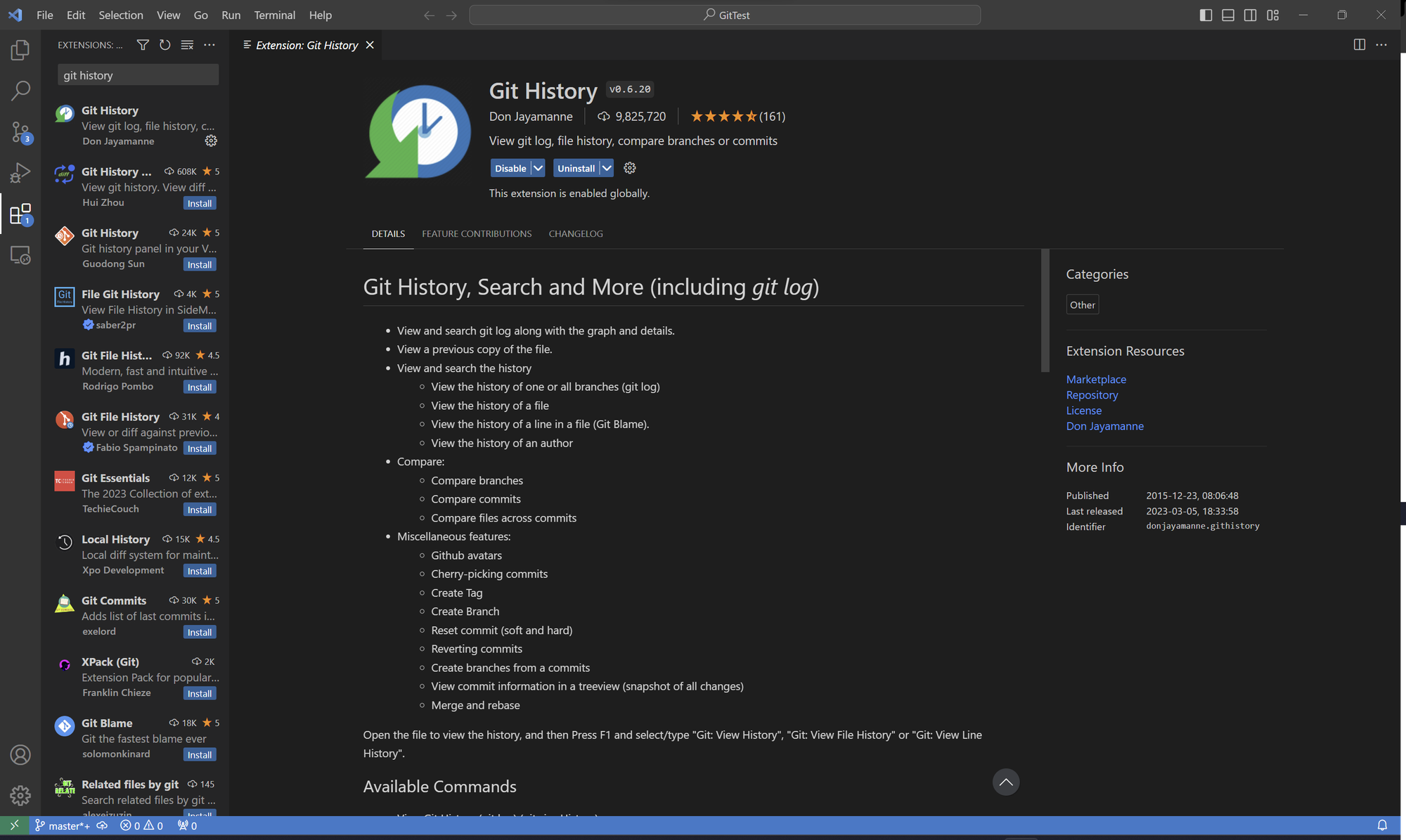Open notifications bell in status bar
This screenshot has width=1406, height=840.
[x=1382, y=825]
